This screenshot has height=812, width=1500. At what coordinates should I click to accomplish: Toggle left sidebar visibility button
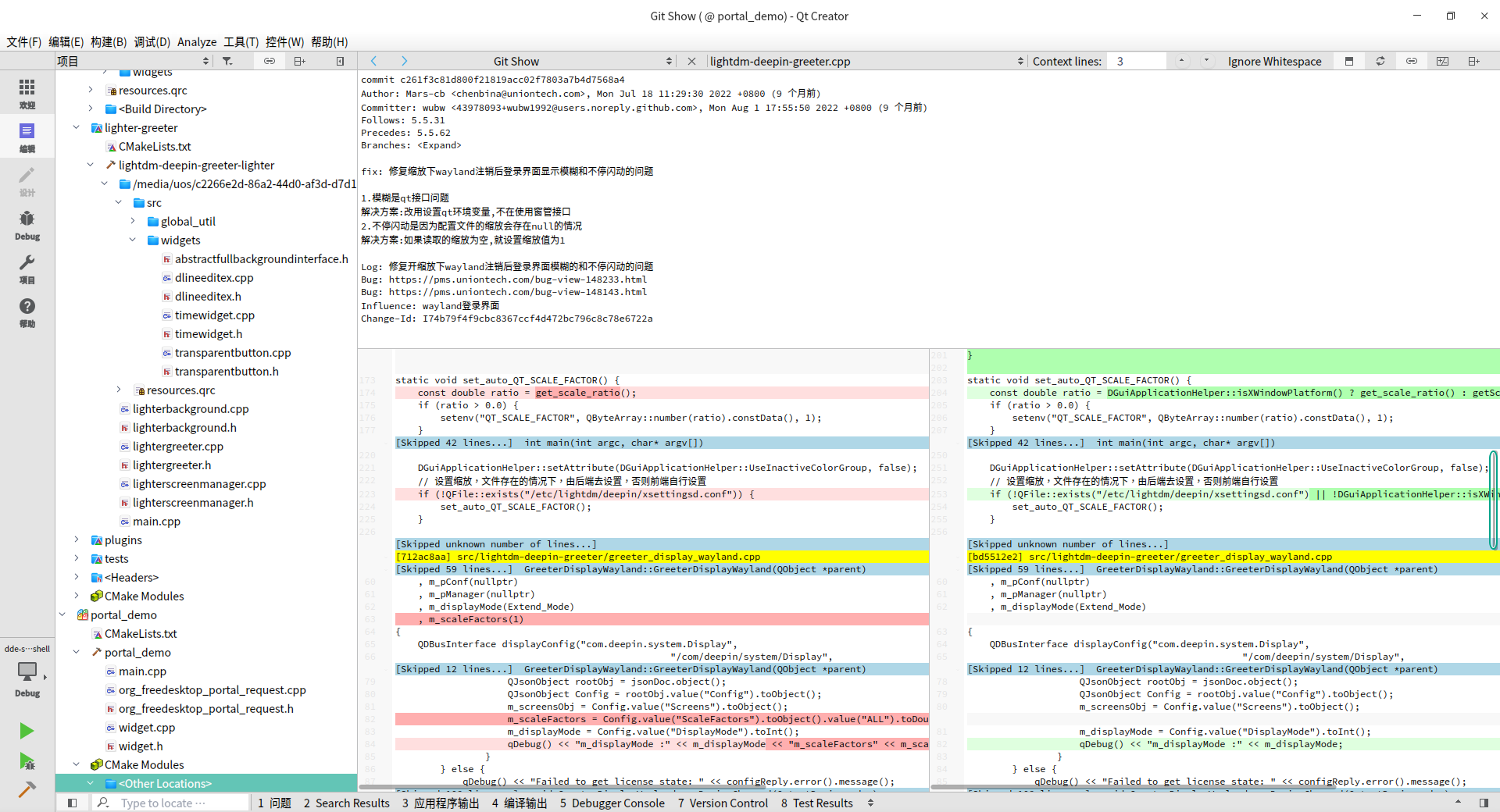tap(72, 803)
